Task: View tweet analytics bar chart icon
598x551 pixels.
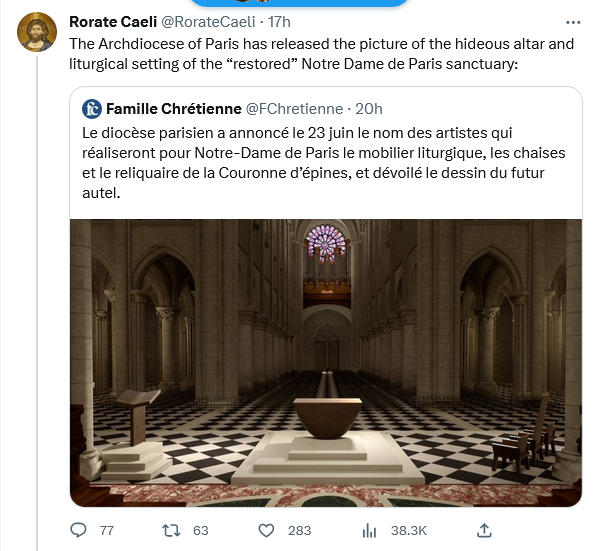Action: click(x=369, y=530)
